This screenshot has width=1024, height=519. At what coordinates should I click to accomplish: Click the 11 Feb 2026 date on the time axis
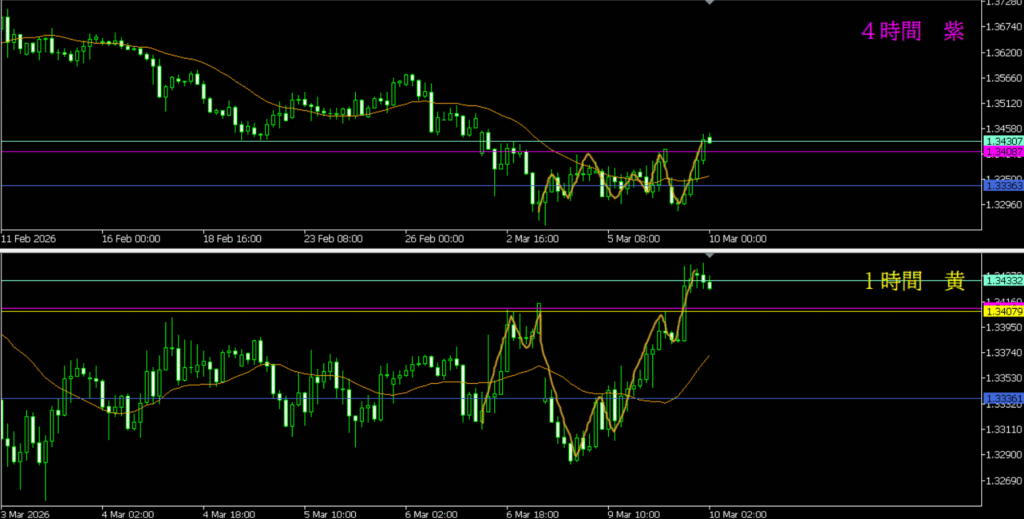[30, 240]
